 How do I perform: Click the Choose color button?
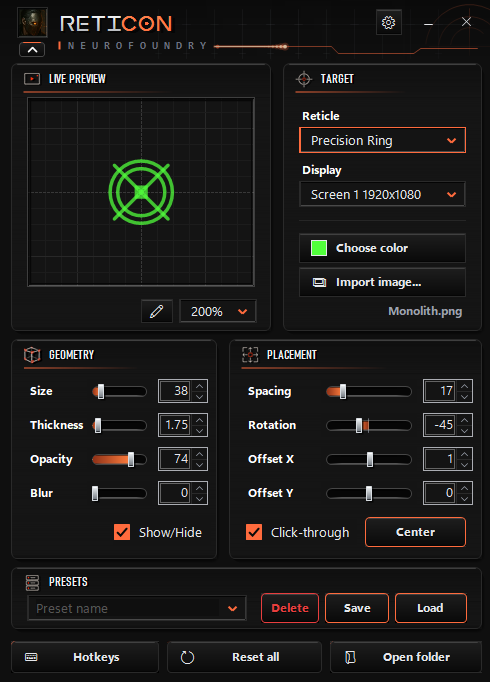[382, 248]
